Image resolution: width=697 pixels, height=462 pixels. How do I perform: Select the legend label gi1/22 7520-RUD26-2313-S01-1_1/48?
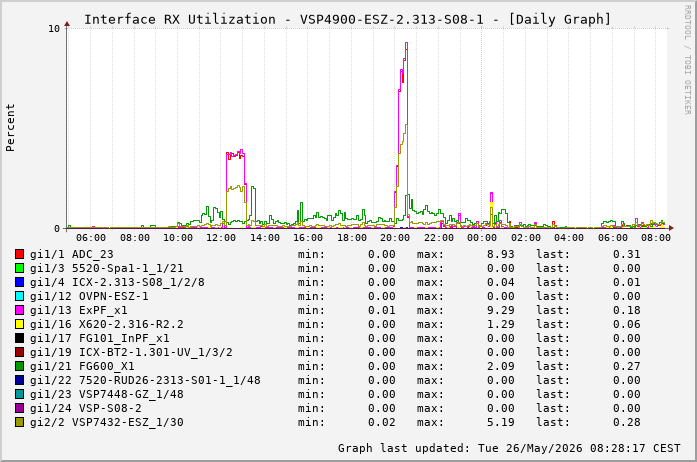145,380
